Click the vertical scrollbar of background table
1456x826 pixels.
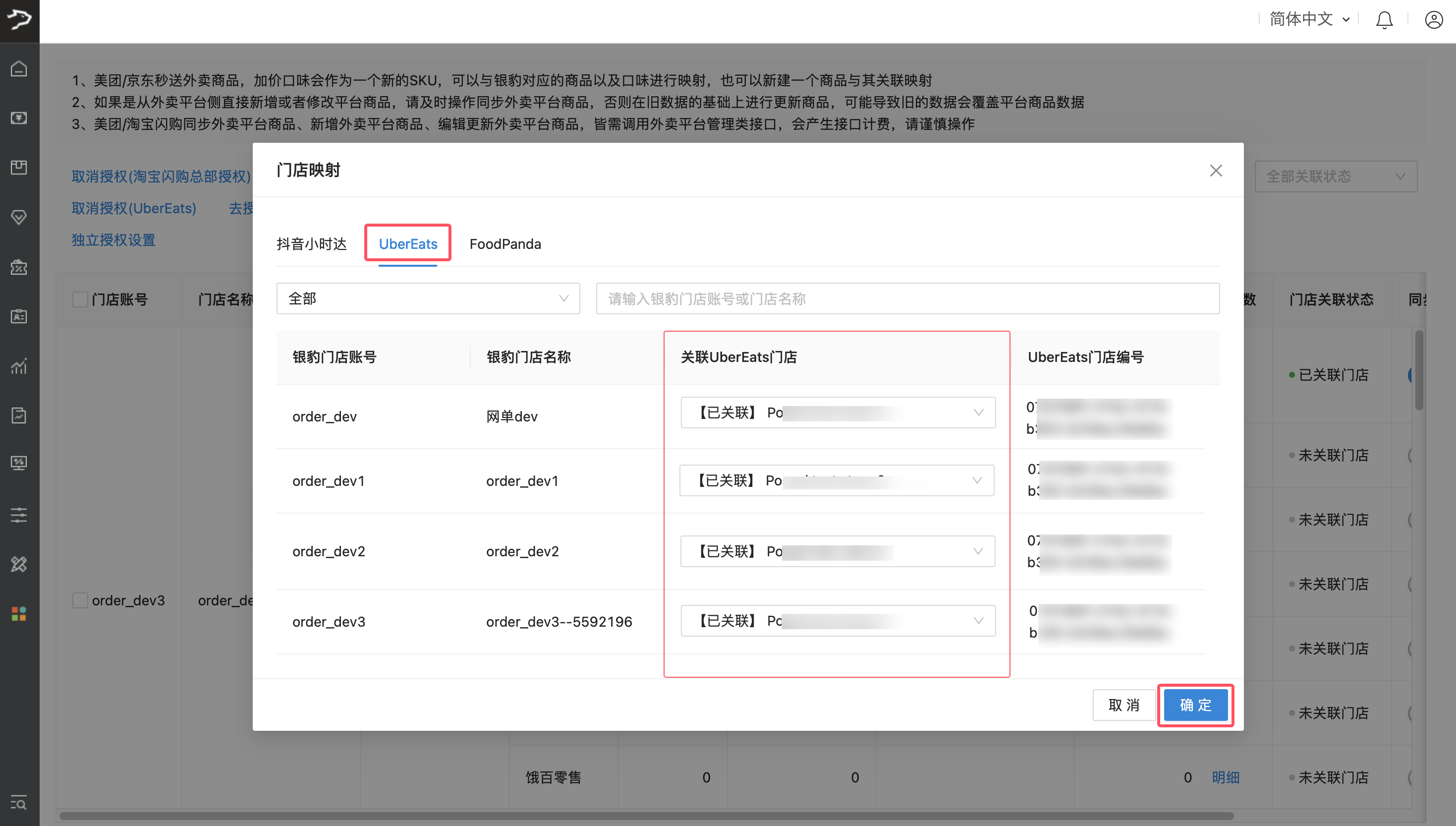point(1419,370)
